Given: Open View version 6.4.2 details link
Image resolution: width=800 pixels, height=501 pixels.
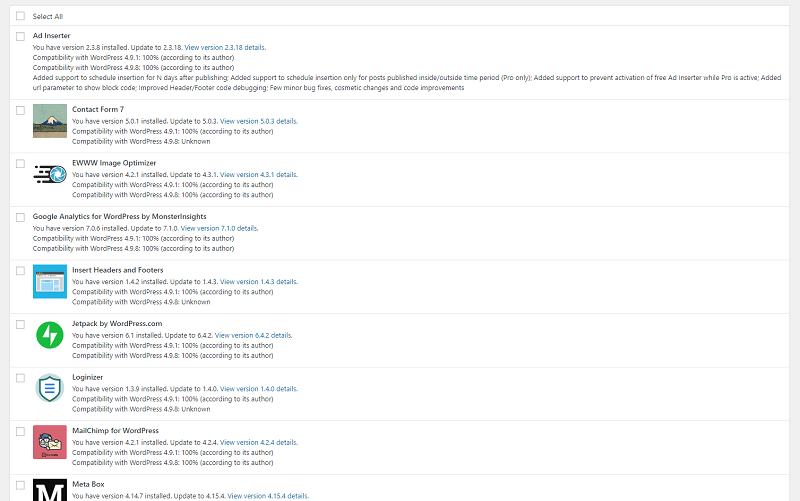Looking at the screenshot, I should click(x=254, y=335).
